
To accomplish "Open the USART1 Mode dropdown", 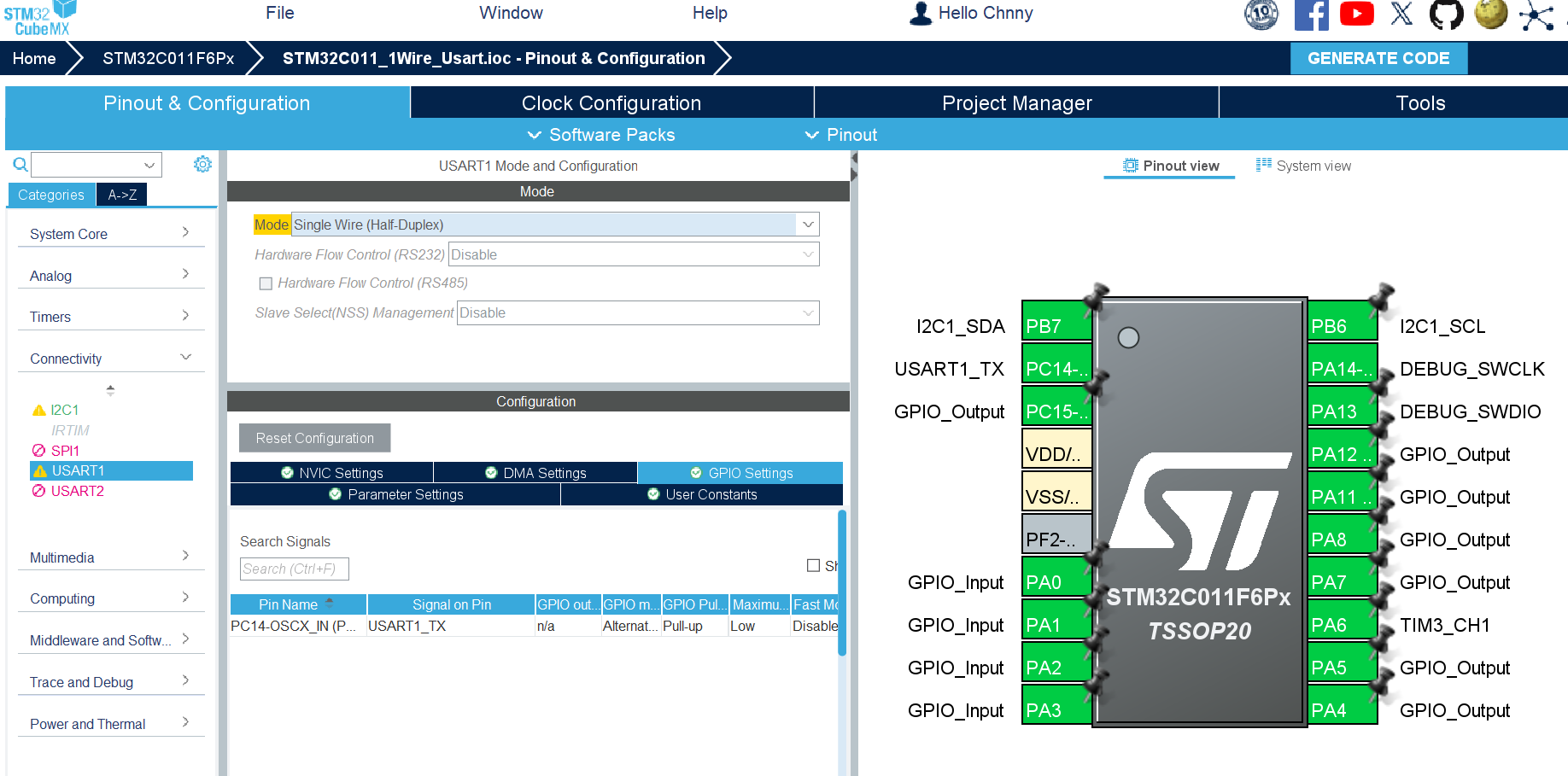I will (555, 225).
